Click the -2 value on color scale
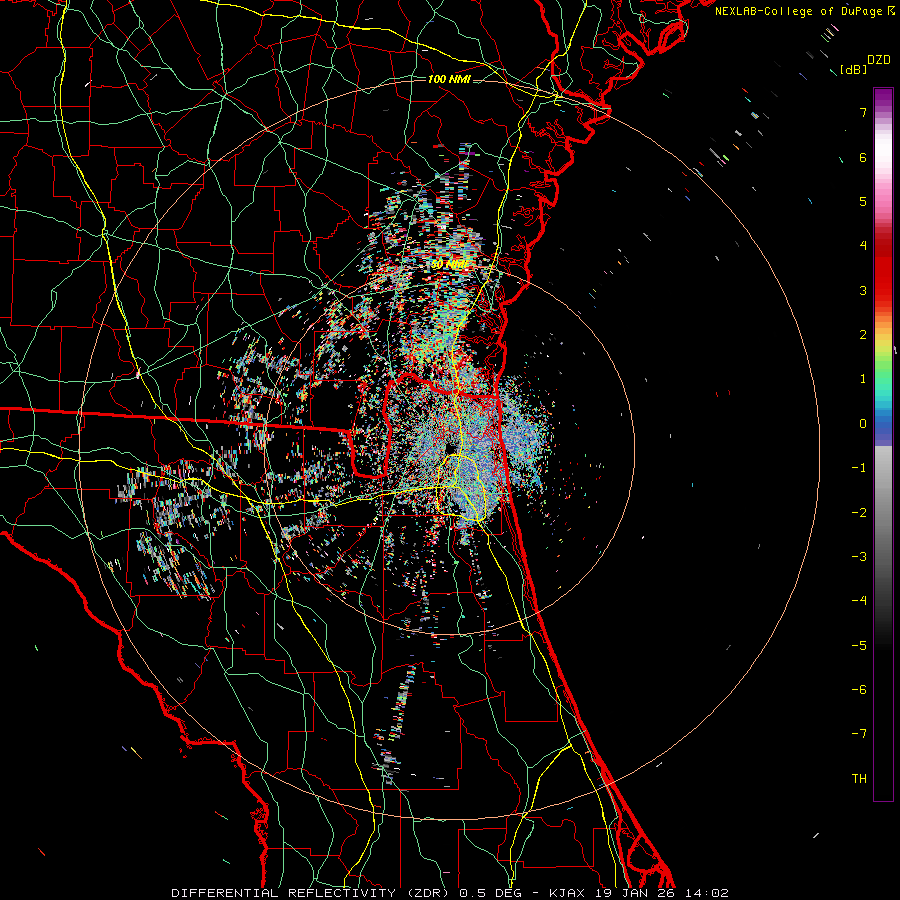The width and height of the screenshot is (900, 900). (x=859, y=513)
